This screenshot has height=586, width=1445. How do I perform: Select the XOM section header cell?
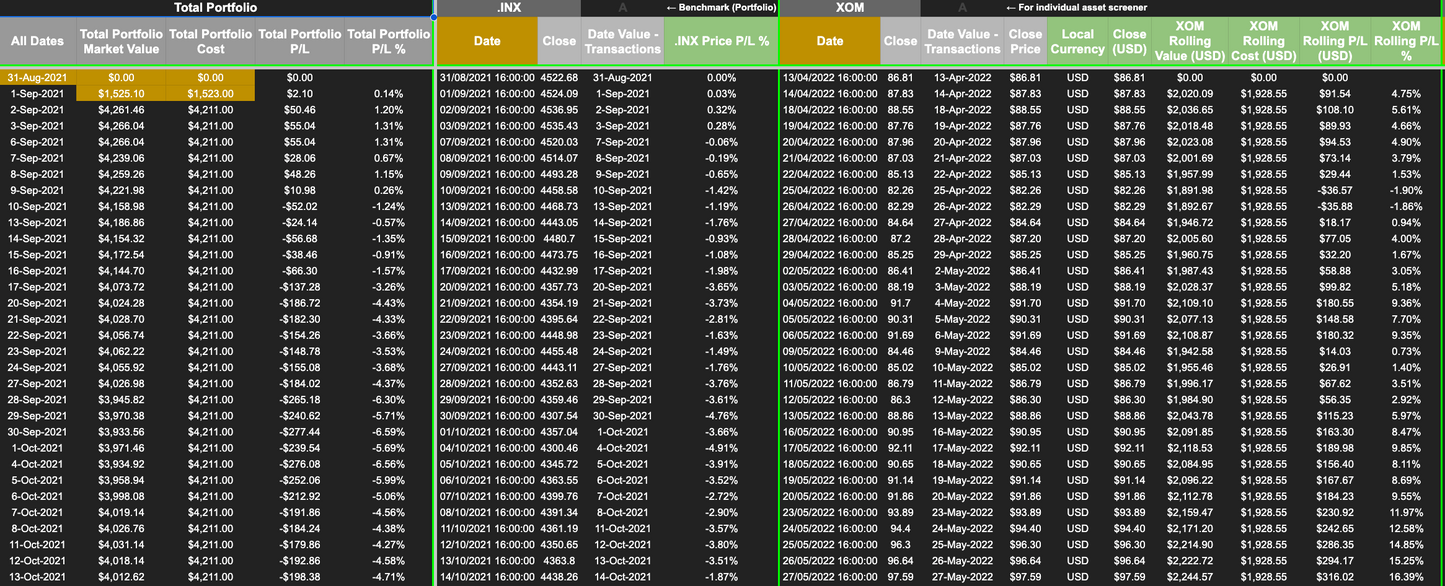tap(850, 8)
